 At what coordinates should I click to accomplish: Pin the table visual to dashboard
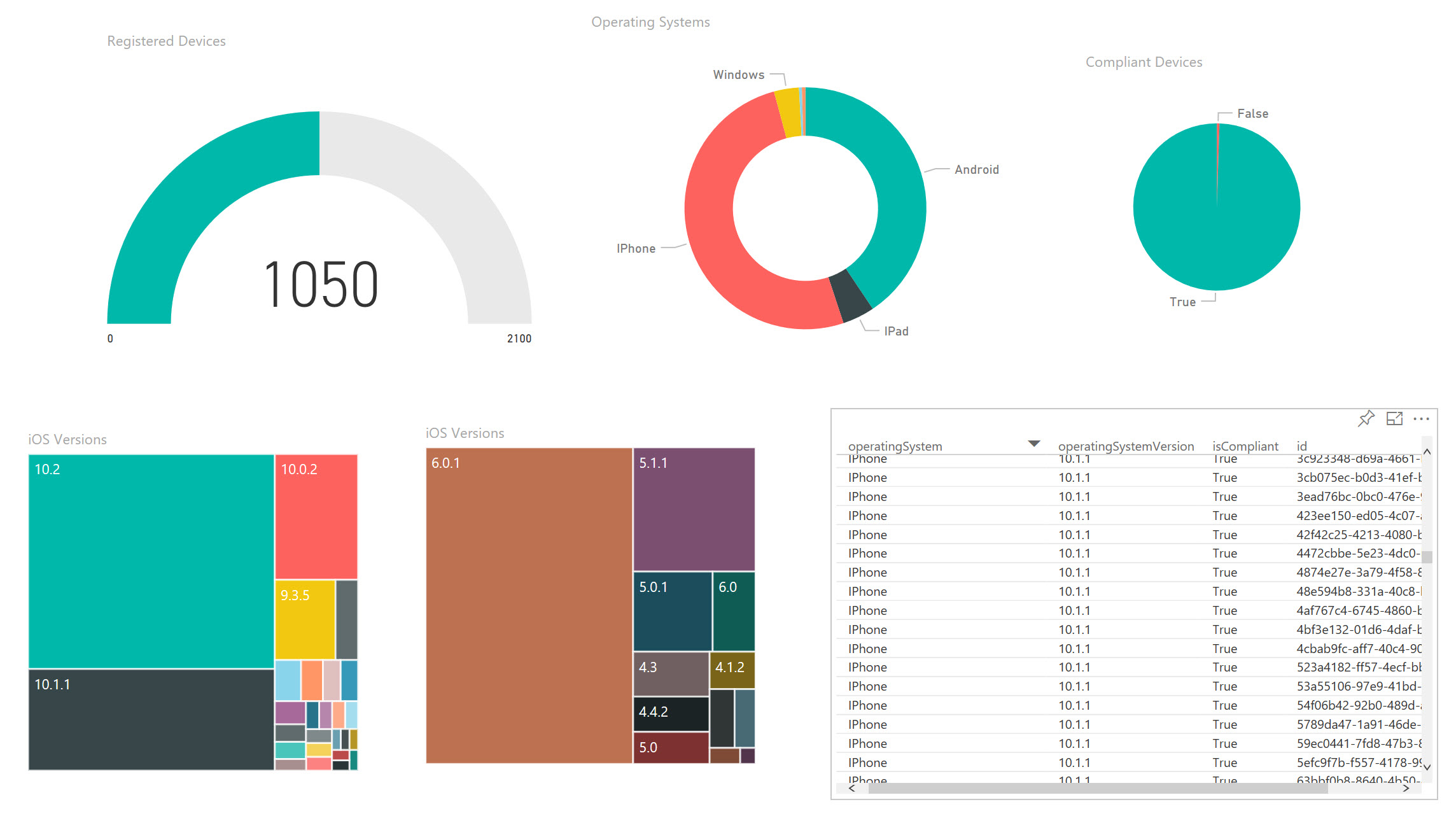[x=1366, y=418]
